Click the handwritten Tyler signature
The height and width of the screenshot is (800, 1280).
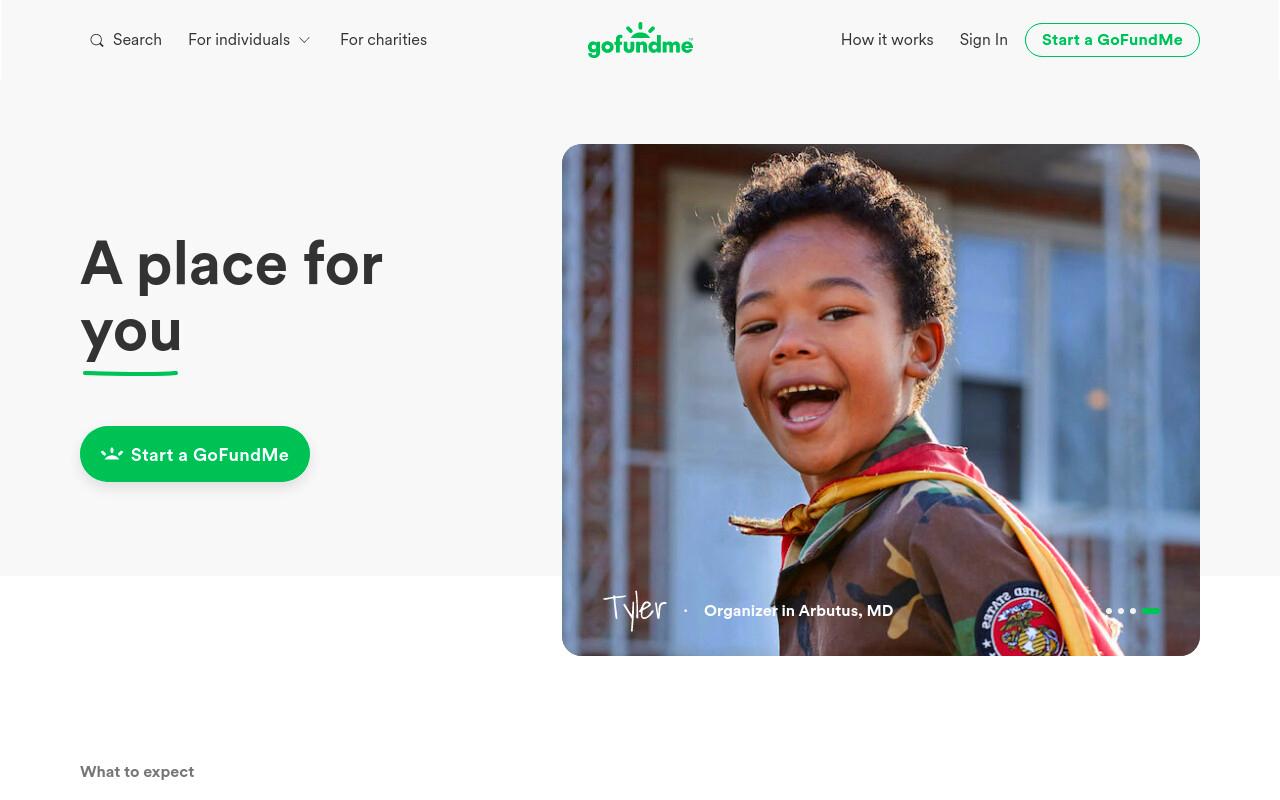635,609
